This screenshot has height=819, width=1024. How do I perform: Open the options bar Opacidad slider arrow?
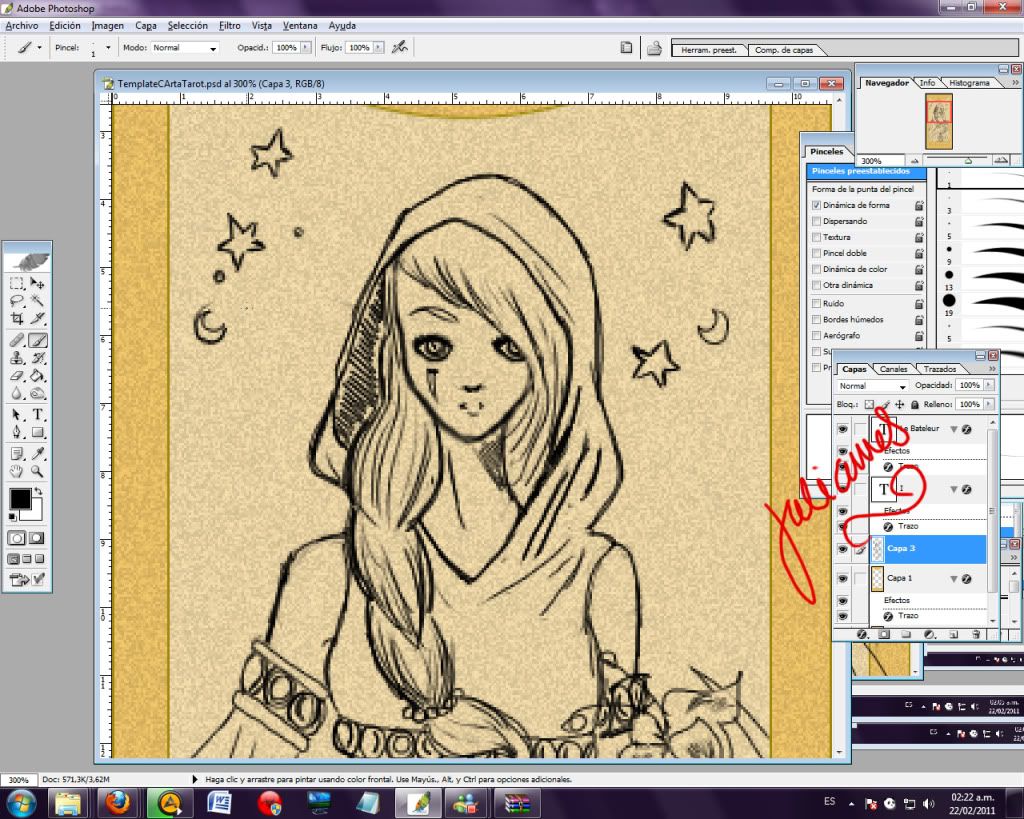pos(306,48)
